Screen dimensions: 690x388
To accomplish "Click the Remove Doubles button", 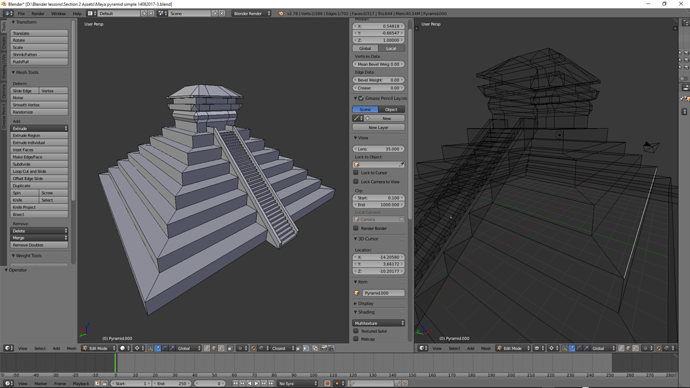I will [x=39, y=245].
